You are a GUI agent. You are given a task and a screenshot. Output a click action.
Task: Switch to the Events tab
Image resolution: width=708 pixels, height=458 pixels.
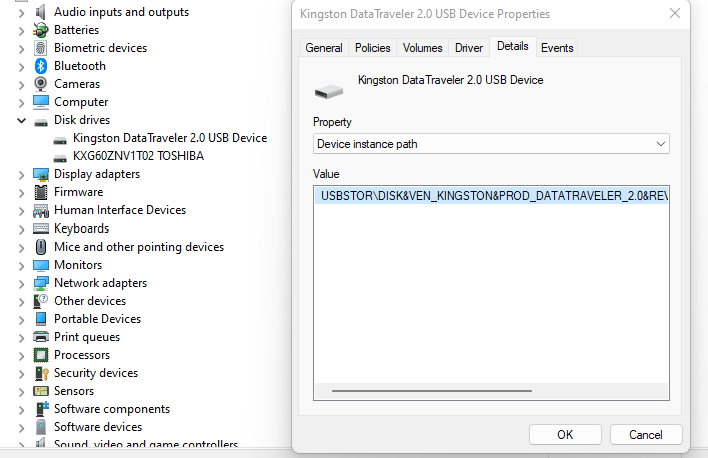click(x=557, y=48)
